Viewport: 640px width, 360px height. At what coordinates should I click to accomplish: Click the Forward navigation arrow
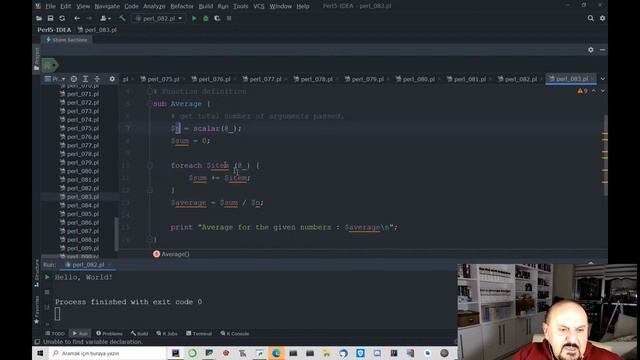point(89,18)
